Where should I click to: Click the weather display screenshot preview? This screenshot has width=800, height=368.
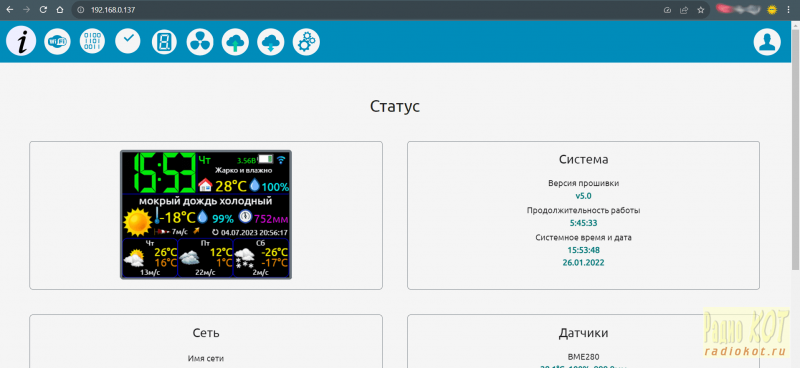(206, 214)
